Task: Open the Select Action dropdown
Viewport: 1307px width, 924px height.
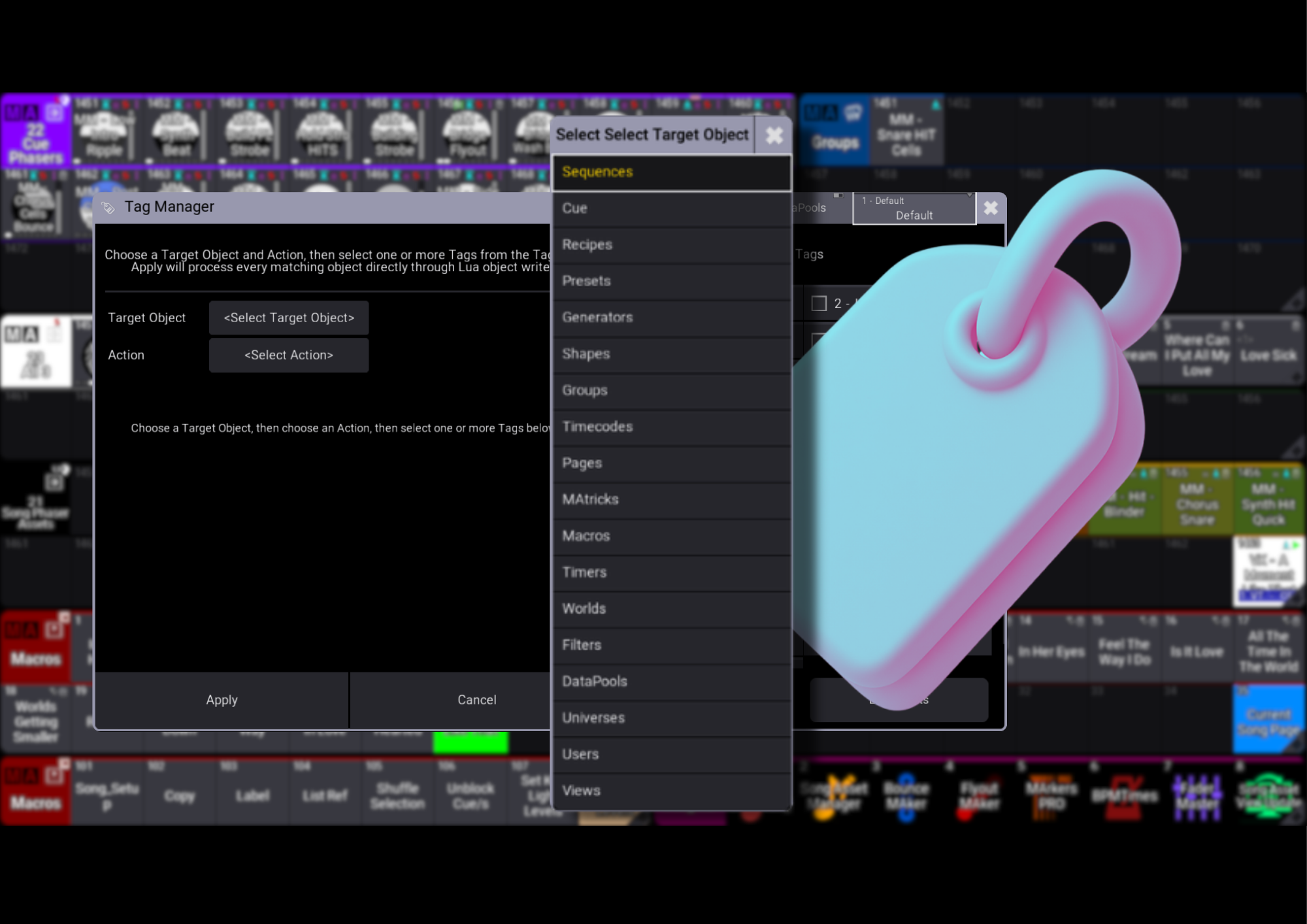Action: (x=289, y=355)
